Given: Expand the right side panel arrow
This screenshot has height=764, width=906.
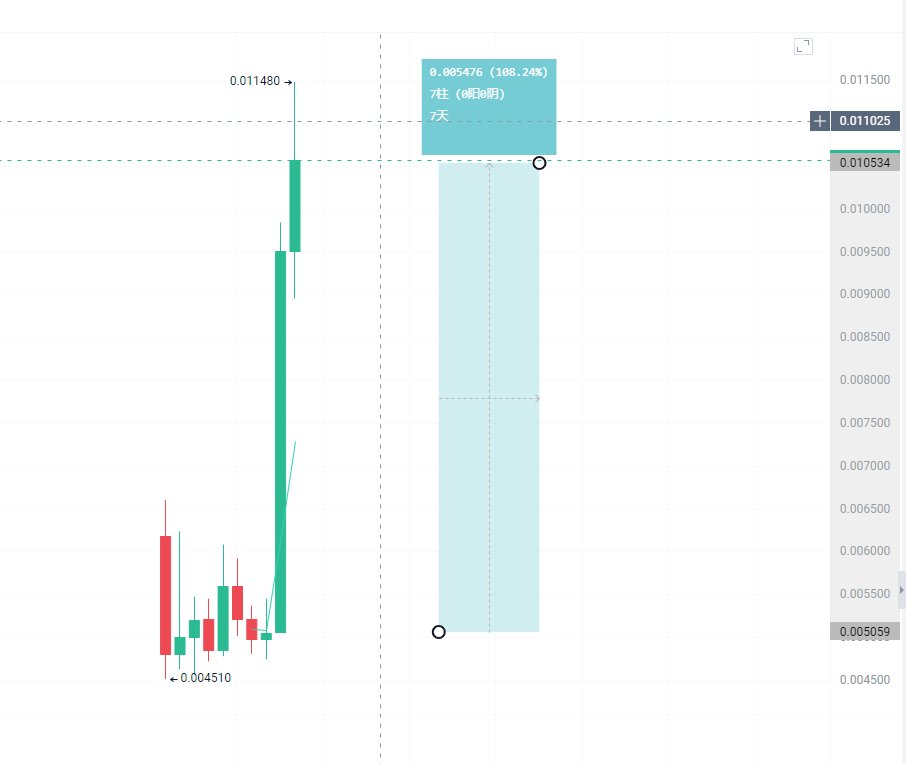Looking at the screenshot, I should pos(902,591).
